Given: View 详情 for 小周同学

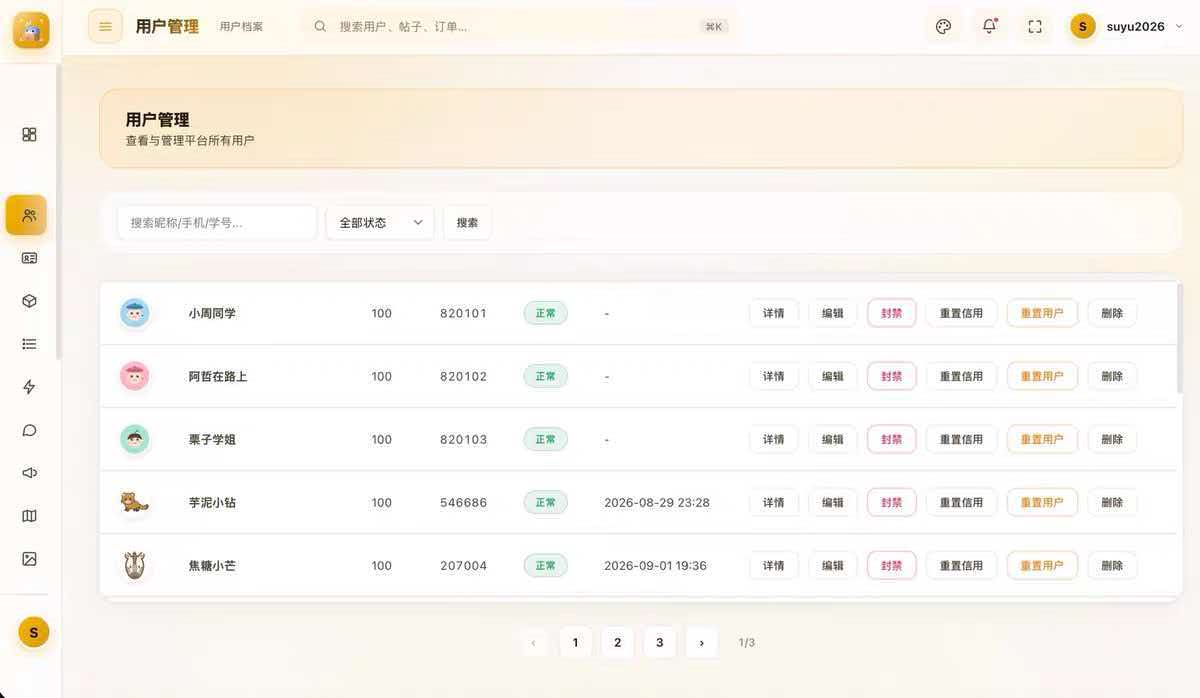Looking at the screenshot, I should [774, 313].
